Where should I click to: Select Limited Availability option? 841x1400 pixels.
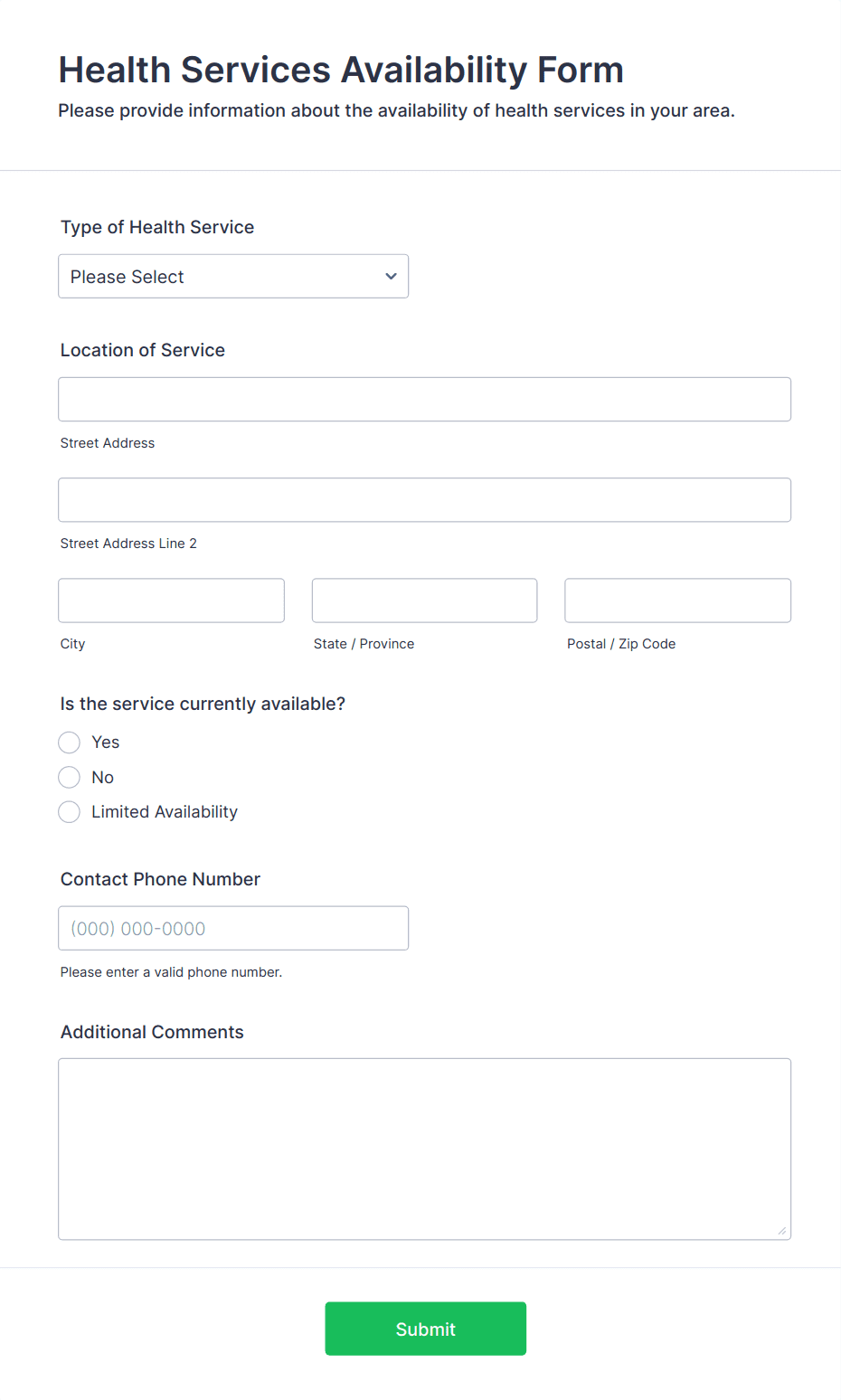pyautogui.click(x=69, y=812)
